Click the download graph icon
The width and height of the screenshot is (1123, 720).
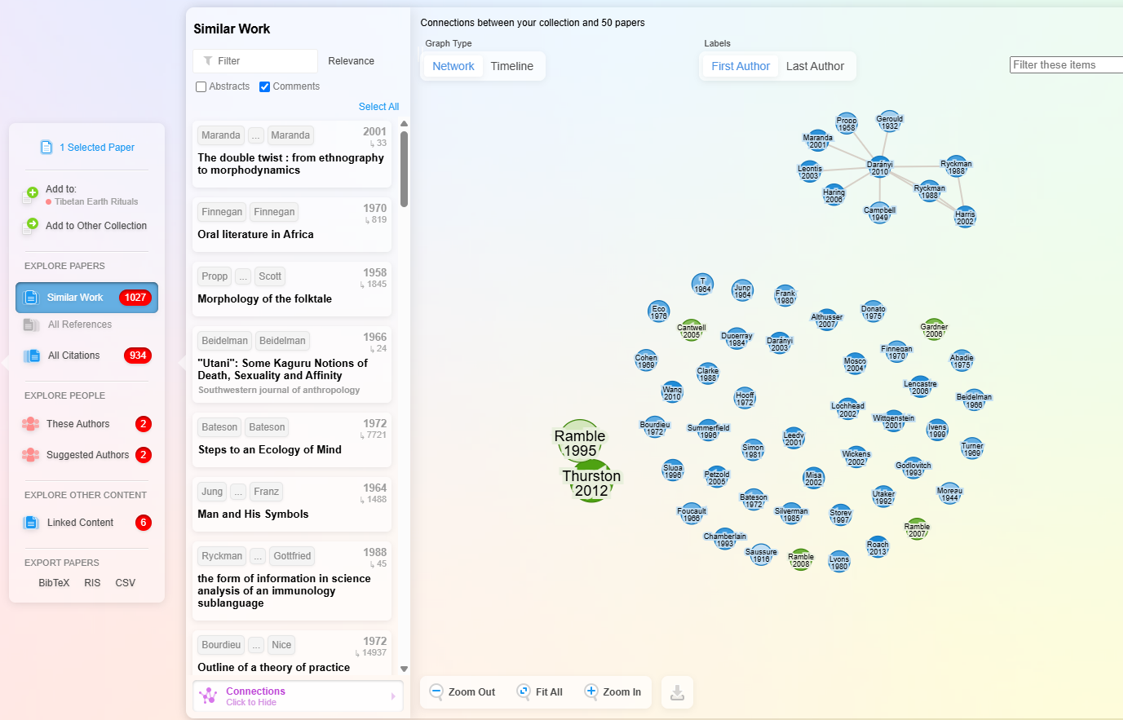coord(677,692)
